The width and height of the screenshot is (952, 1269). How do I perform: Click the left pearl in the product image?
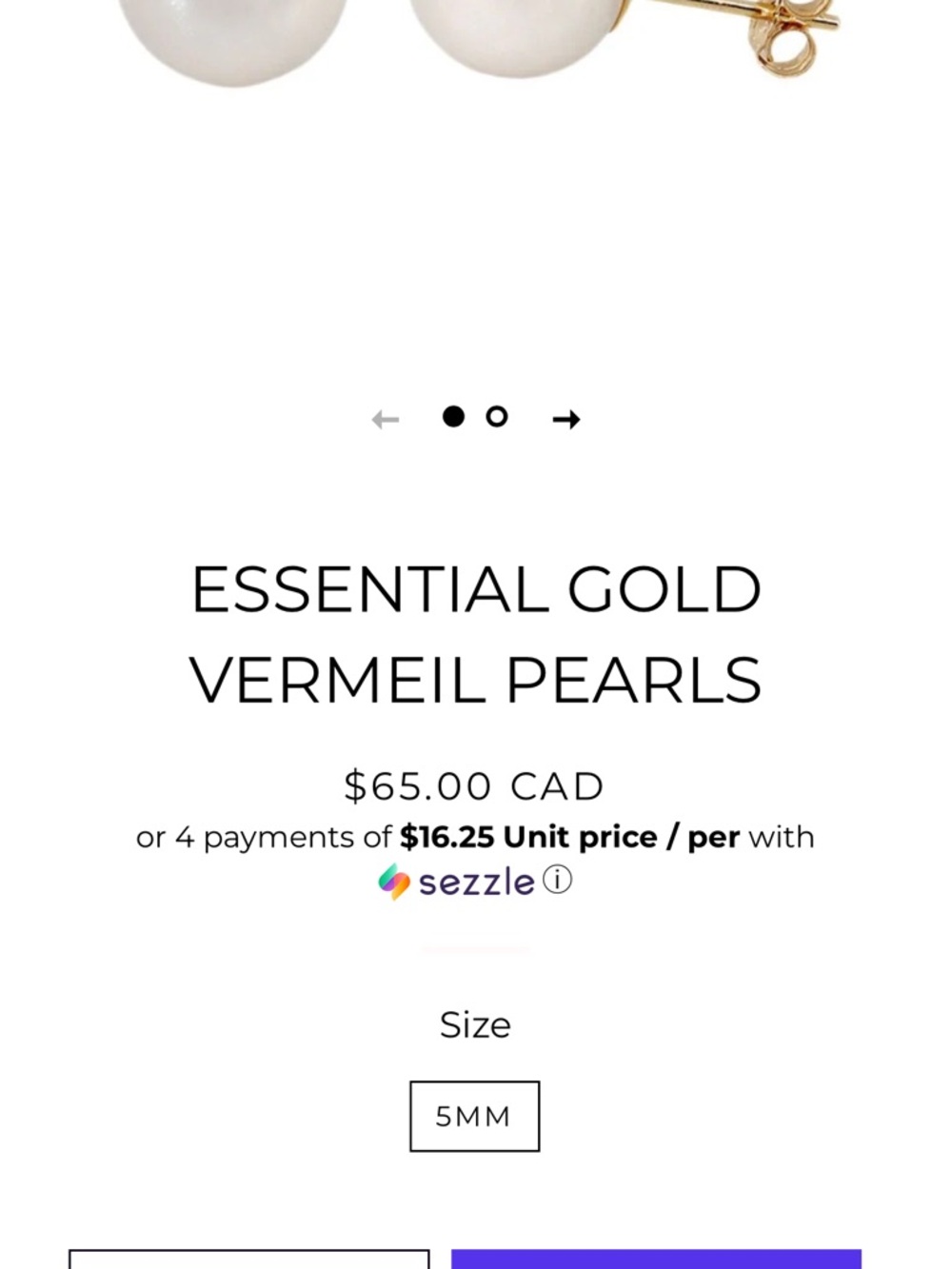coord(234,38)
